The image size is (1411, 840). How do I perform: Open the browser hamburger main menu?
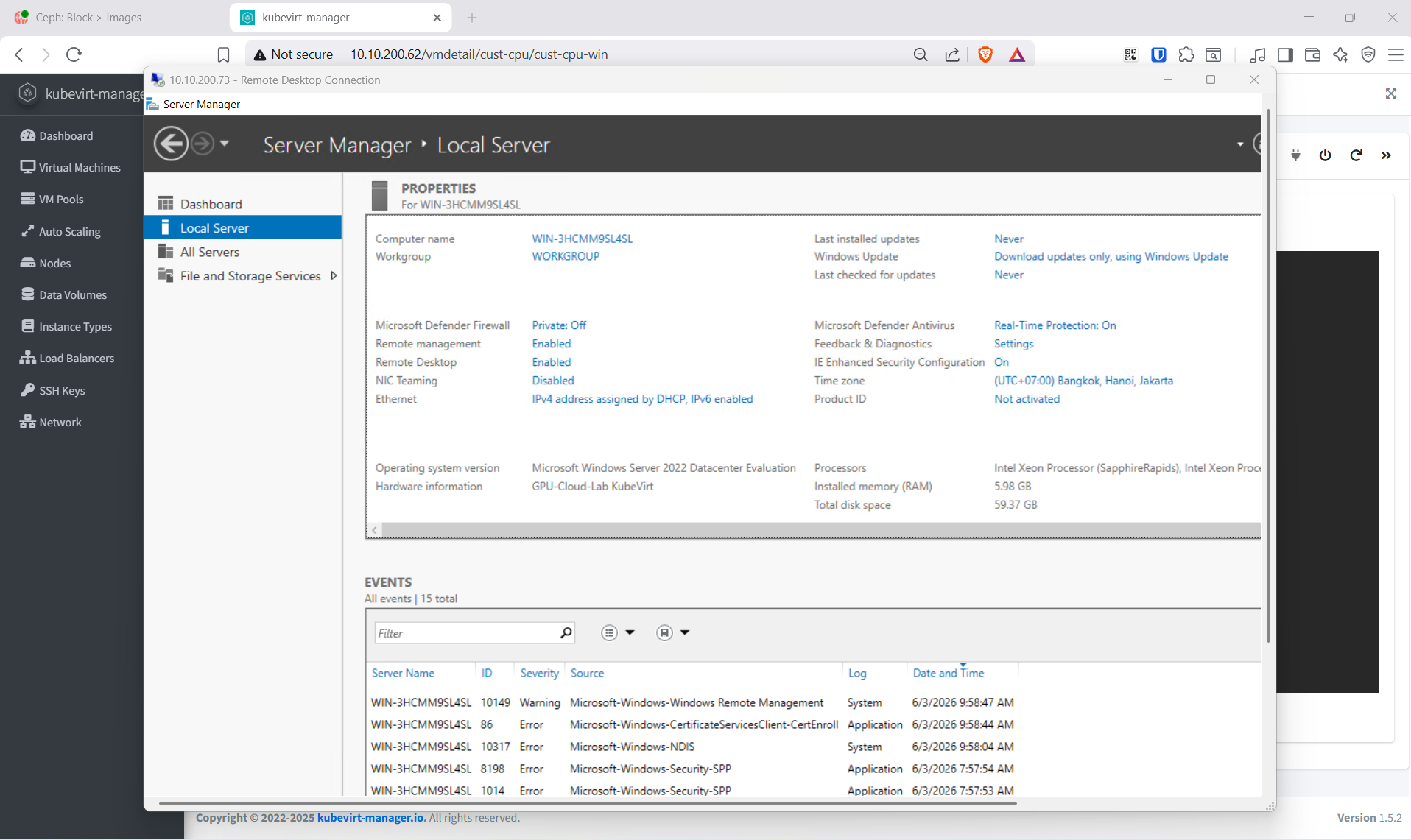point(1396,54)
